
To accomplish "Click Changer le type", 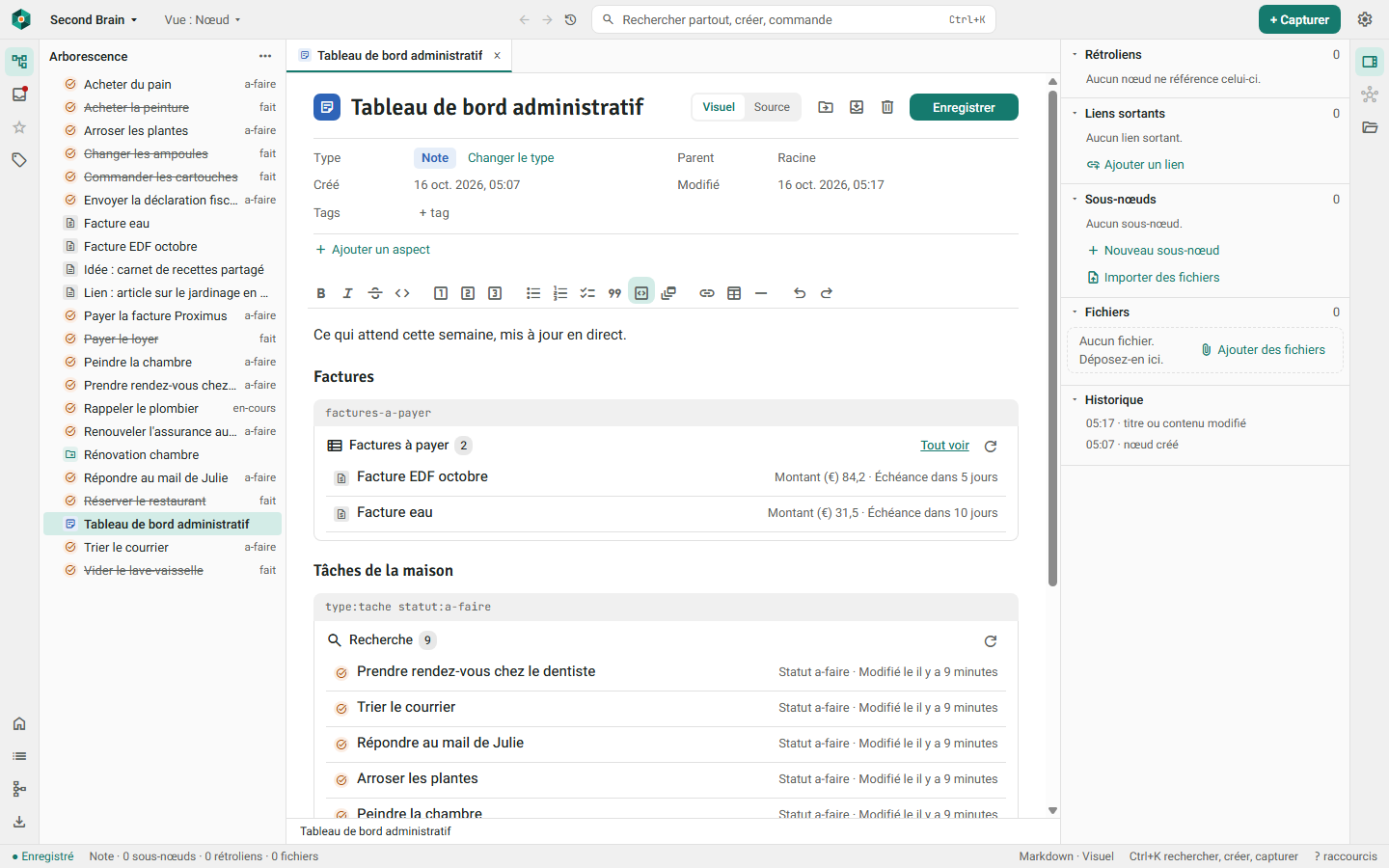I will [511, 158].
